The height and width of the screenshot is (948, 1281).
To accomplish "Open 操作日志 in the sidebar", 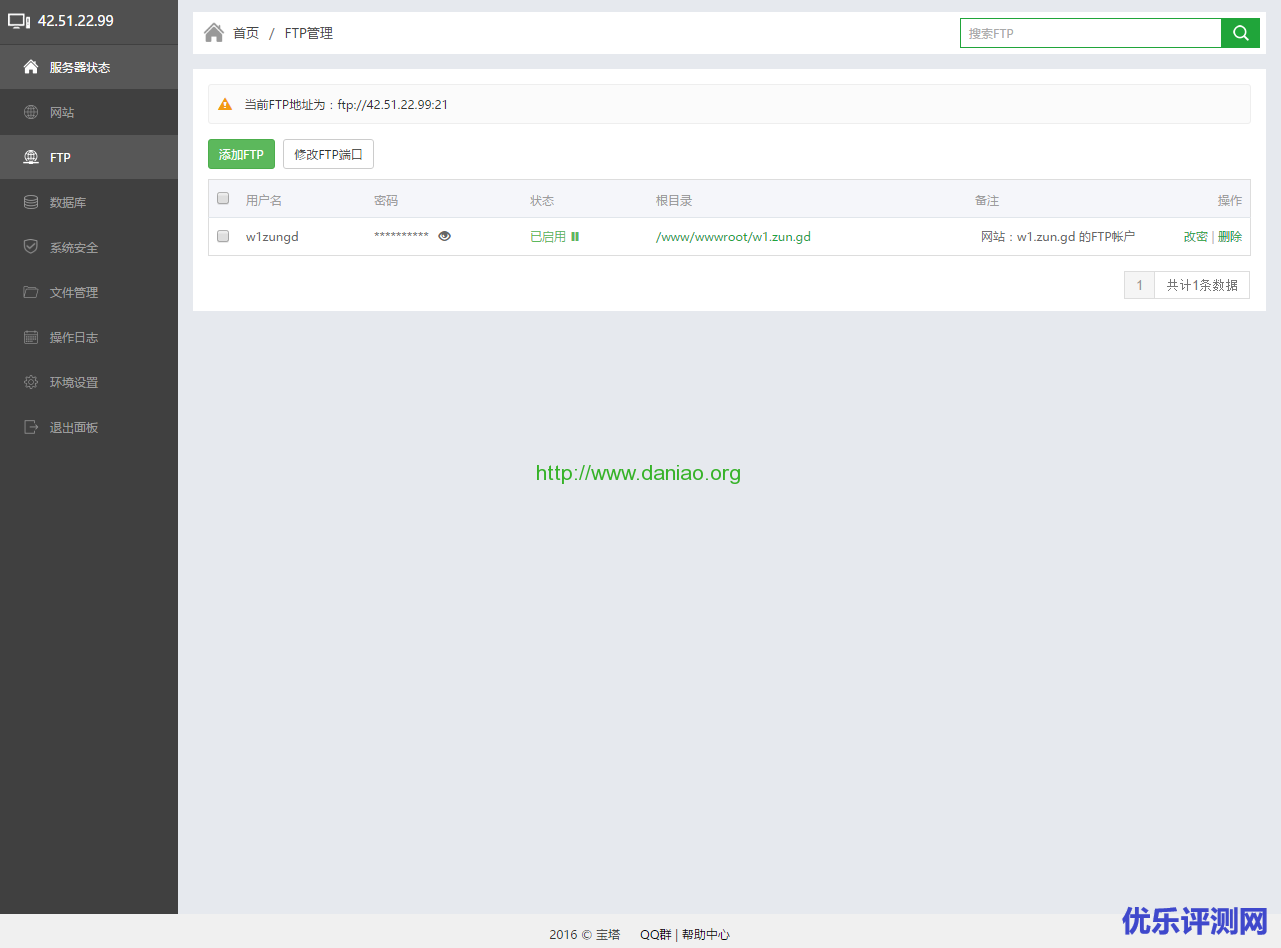I will (74, 337).
